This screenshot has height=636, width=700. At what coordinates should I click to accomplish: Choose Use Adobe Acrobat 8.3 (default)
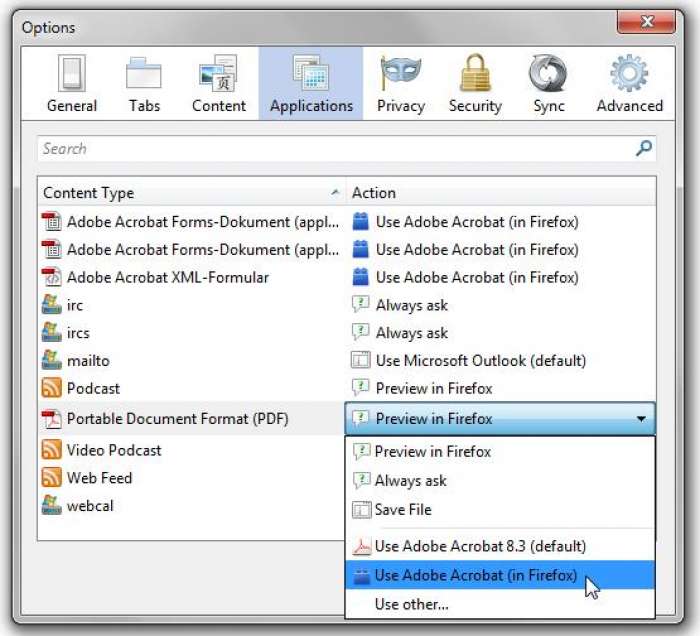pos(500,546)
